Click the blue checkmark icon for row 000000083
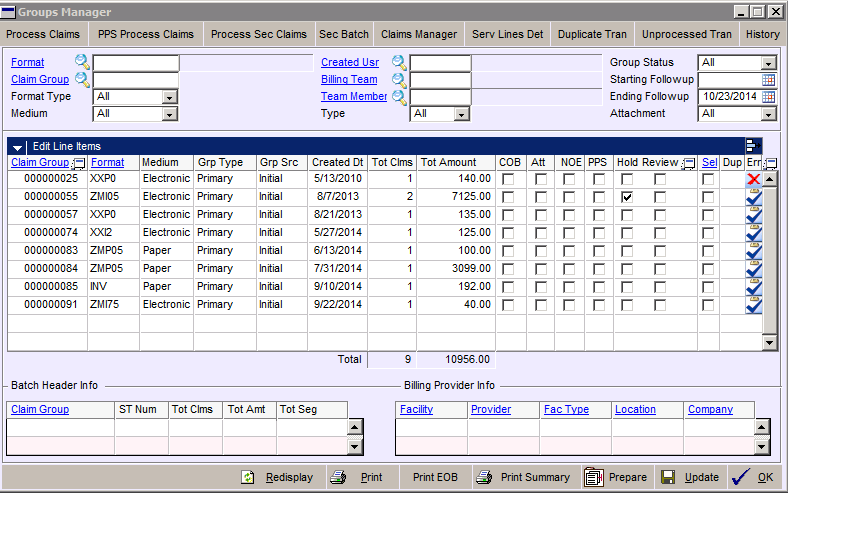This screenshot has width=864, height=540. tap(753, 251)
